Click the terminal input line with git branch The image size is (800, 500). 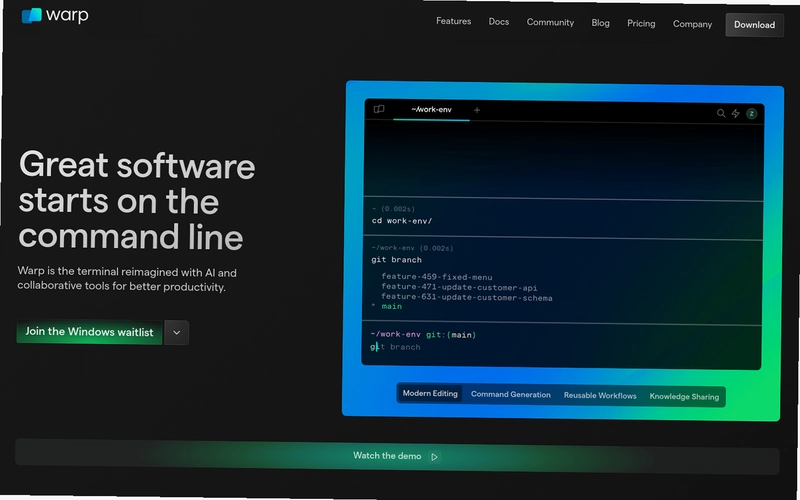point(395,347)
